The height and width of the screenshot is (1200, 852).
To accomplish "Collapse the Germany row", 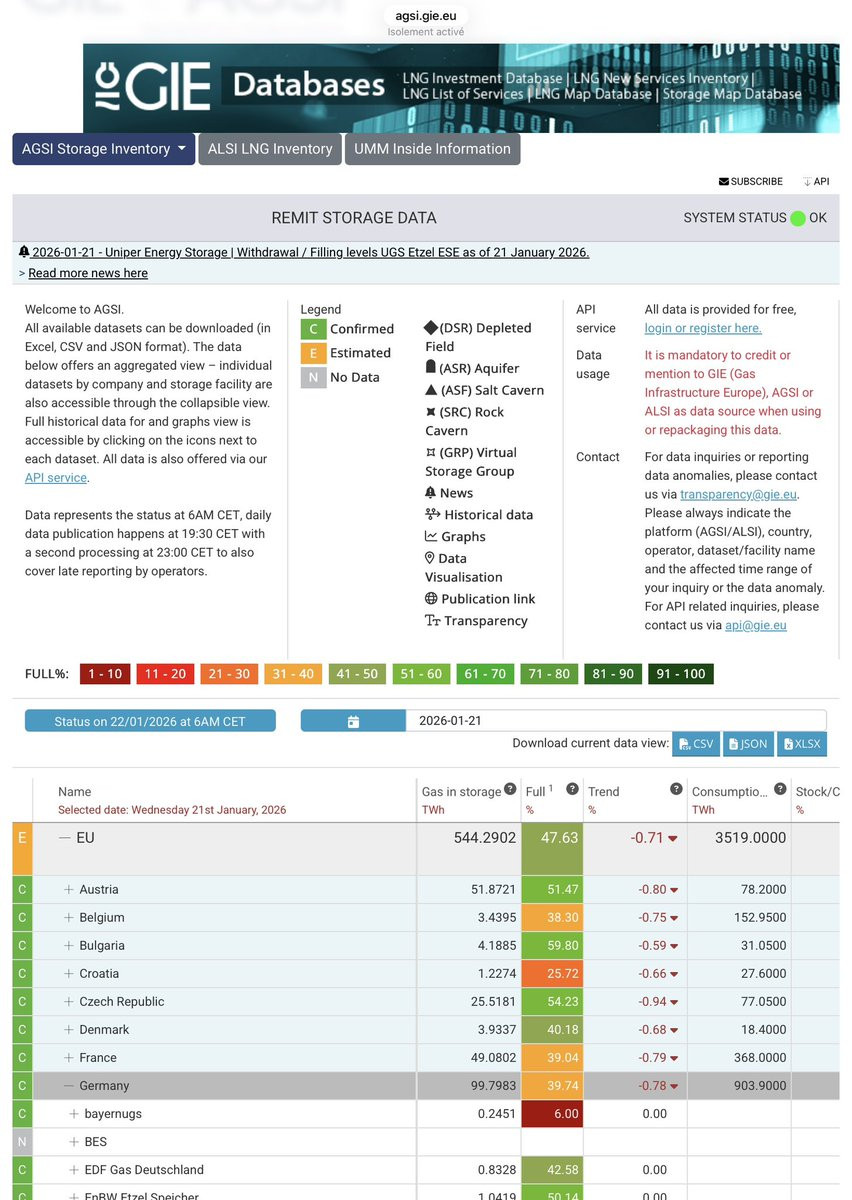I will tap(69, 1086).
